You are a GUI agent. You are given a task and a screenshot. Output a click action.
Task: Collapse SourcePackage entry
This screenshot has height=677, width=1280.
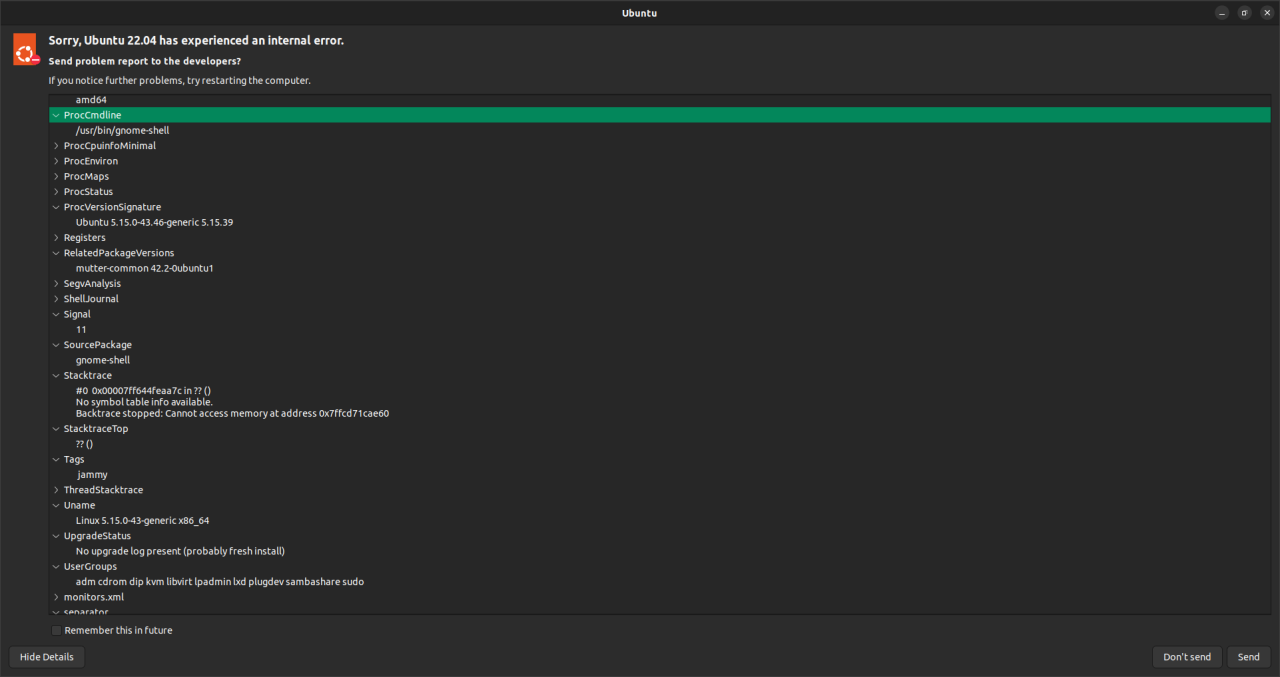coord(56,345)
